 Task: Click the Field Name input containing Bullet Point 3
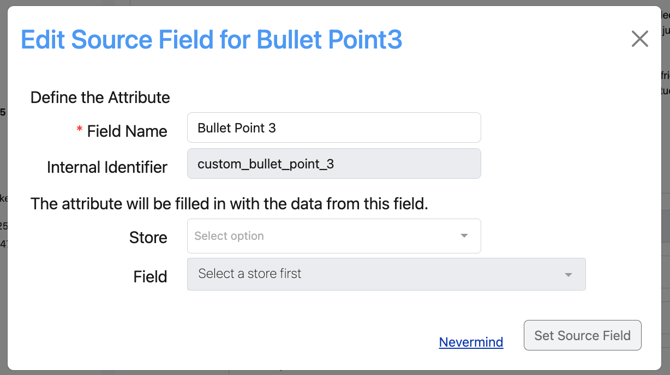pyautogui.click(x=334, y=128)
